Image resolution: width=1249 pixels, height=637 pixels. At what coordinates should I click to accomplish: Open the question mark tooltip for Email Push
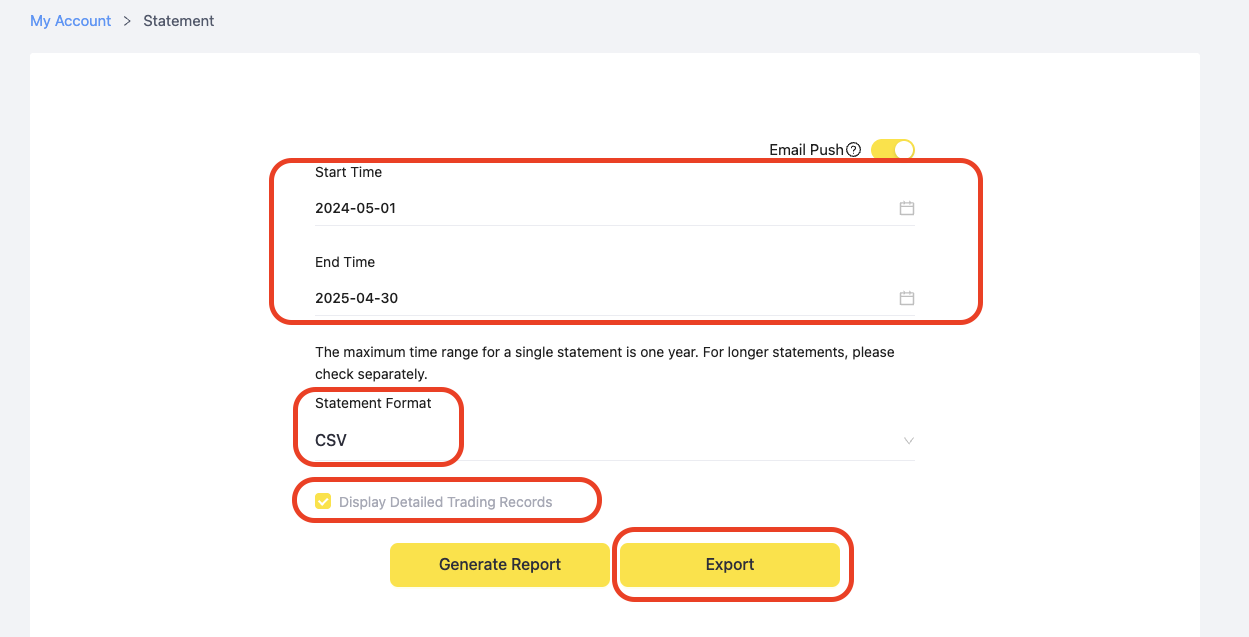[x=852, y=149]
